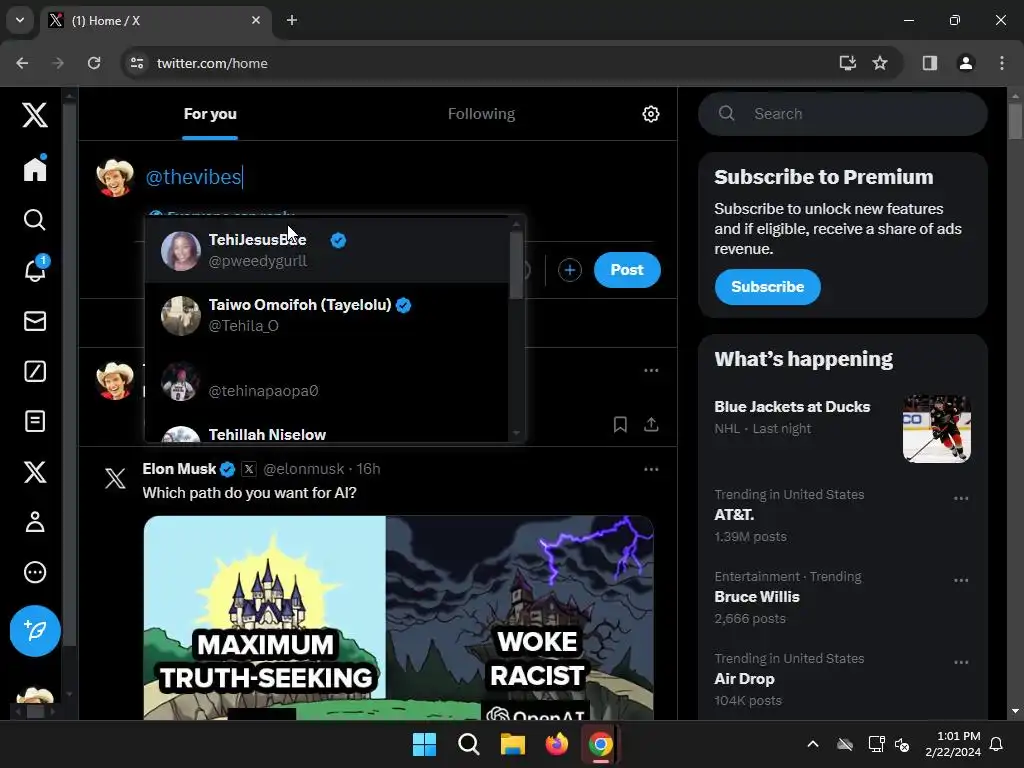
Task: Share the post using share icon
Action: pyautogui.click(x=651, y=424)
